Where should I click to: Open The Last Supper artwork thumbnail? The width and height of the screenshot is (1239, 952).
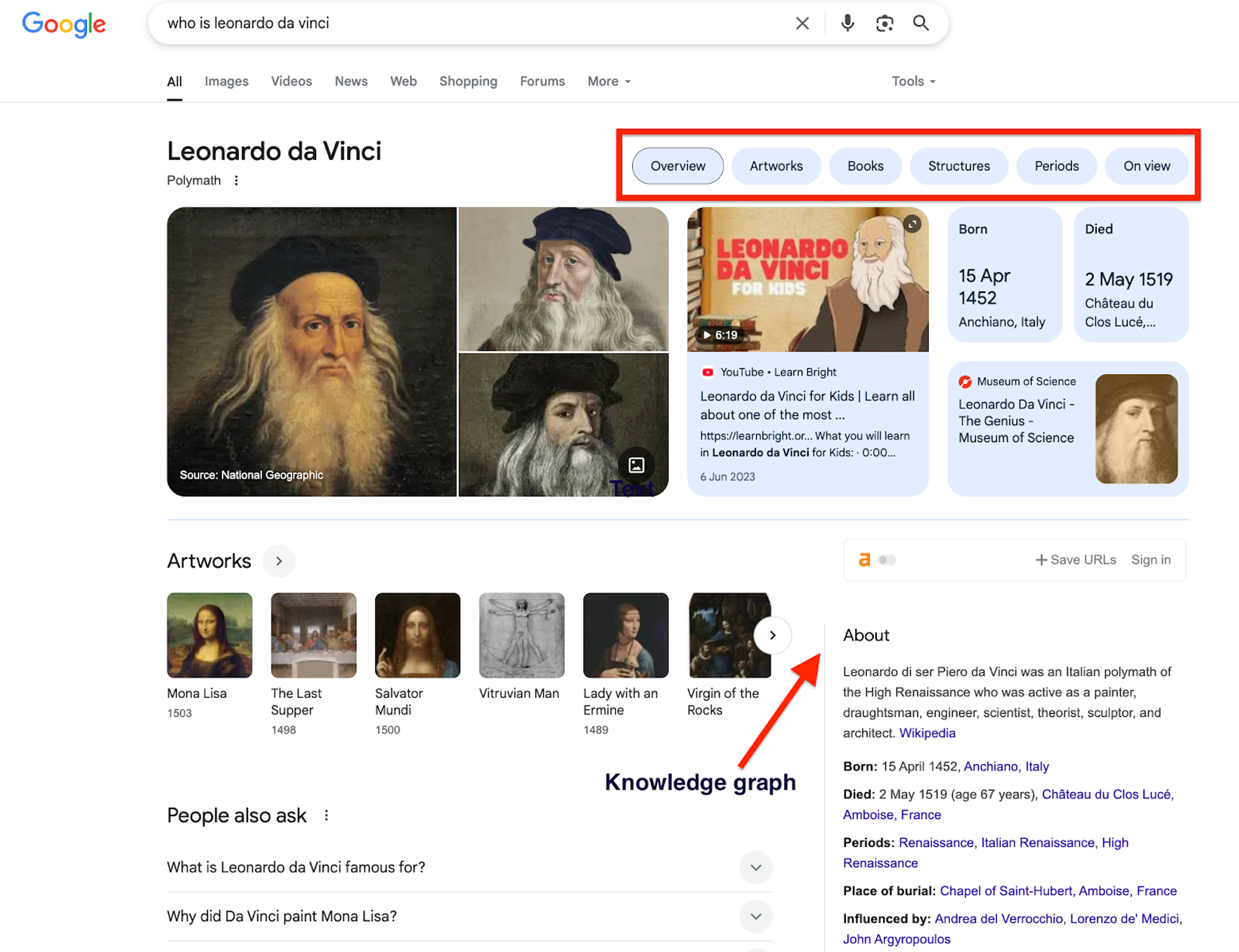314,635
